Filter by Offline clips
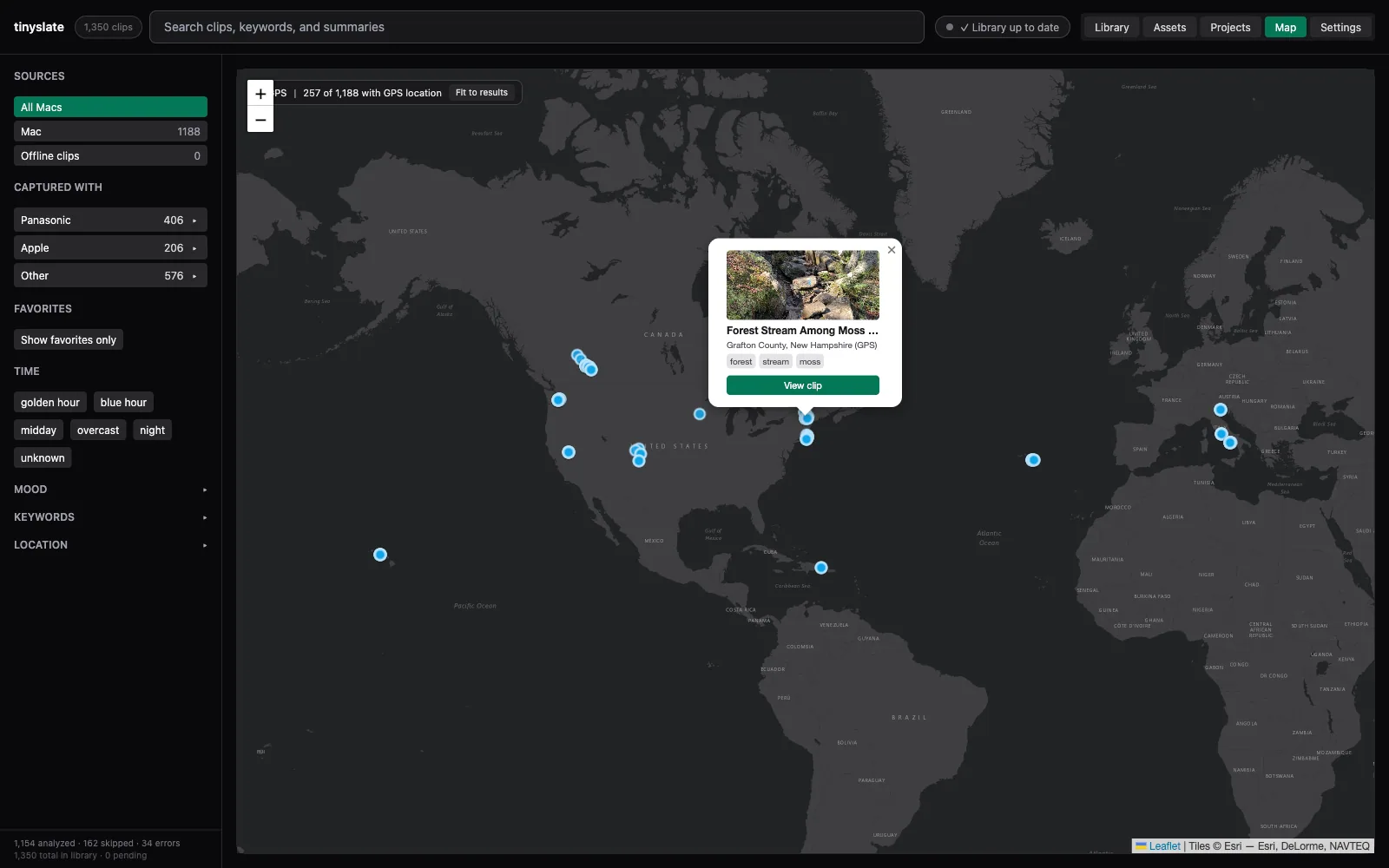The height and width of the screenshot is (868, 1389). [110, 155]
